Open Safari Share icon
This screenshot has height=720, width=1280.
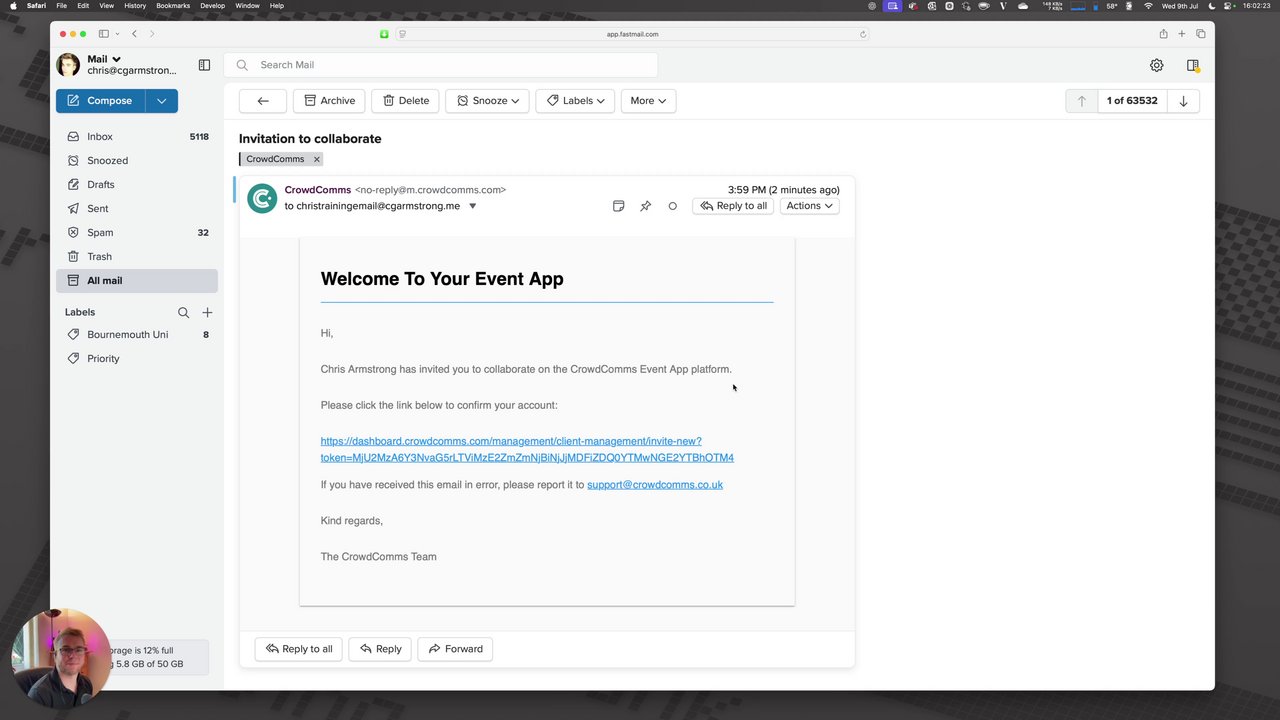pyautogui.click(x=1163, y=34)
